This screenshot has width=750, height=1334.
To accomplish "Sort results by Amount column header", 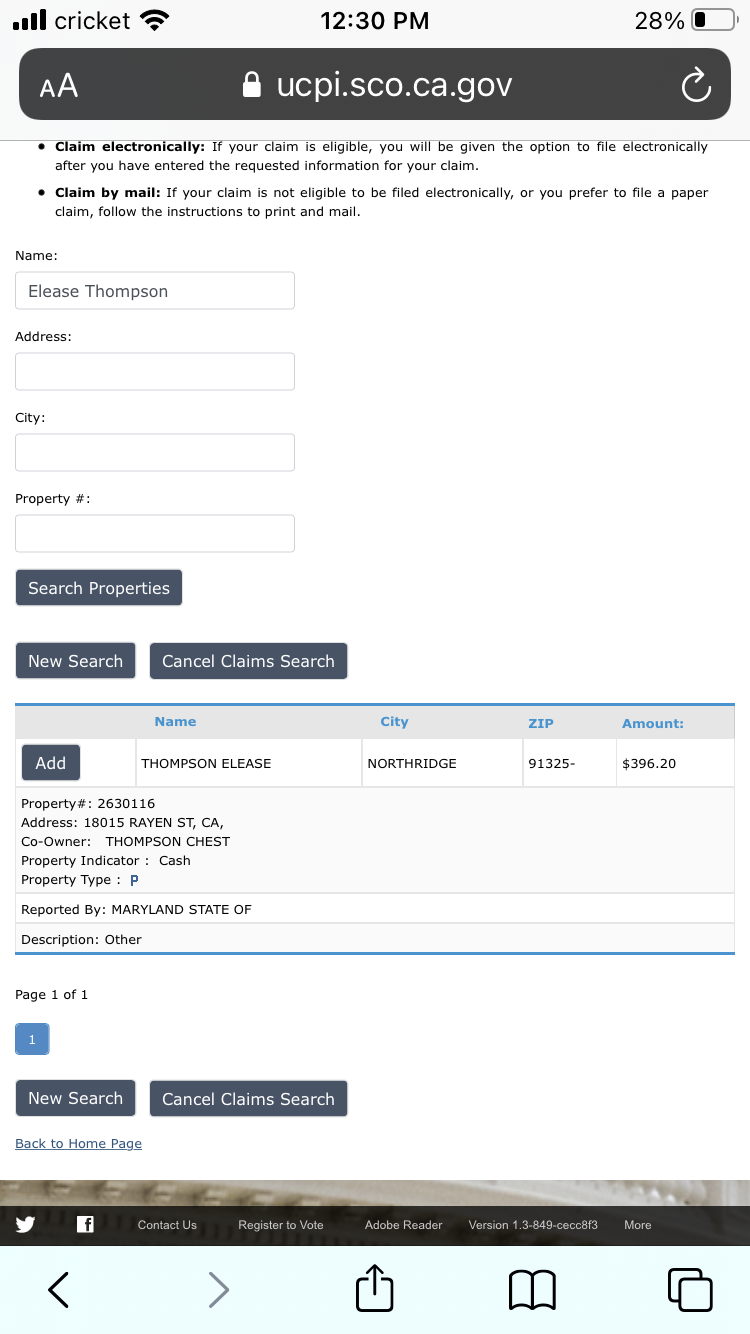I will tap(653, 723).
